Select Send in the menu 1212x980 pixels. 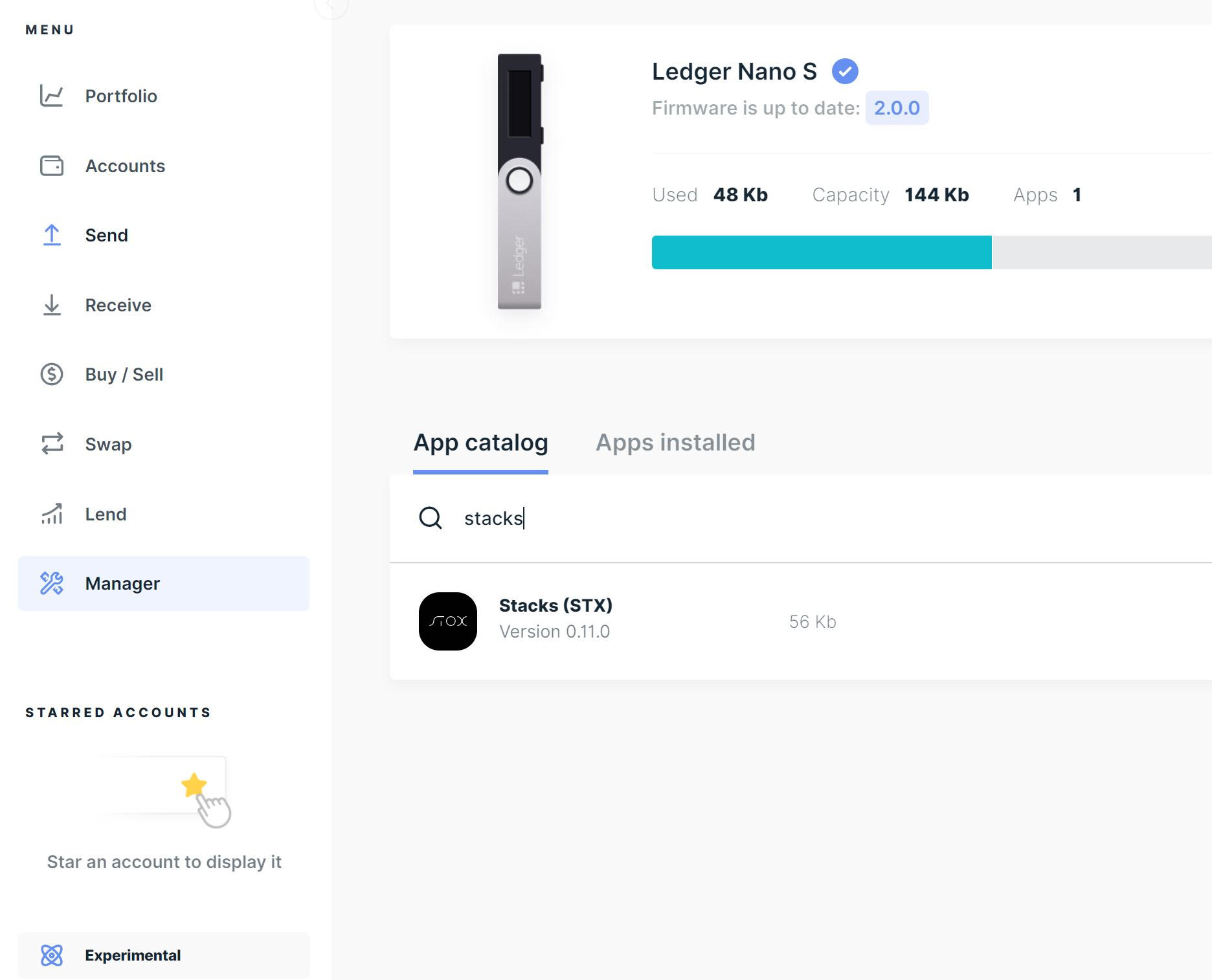click(164, 235)
